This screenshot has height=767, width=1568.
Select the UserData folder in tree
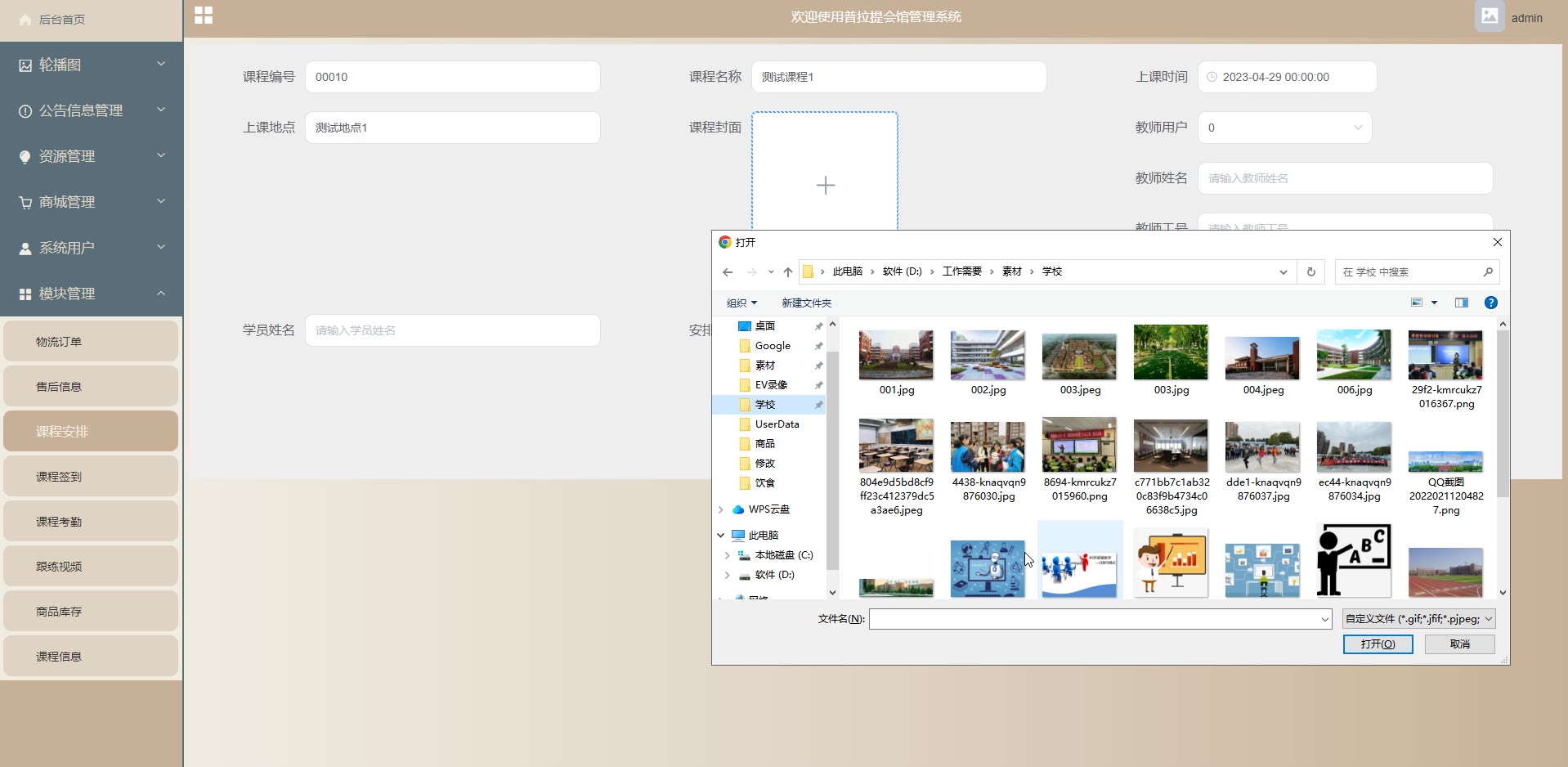[777, 424]
